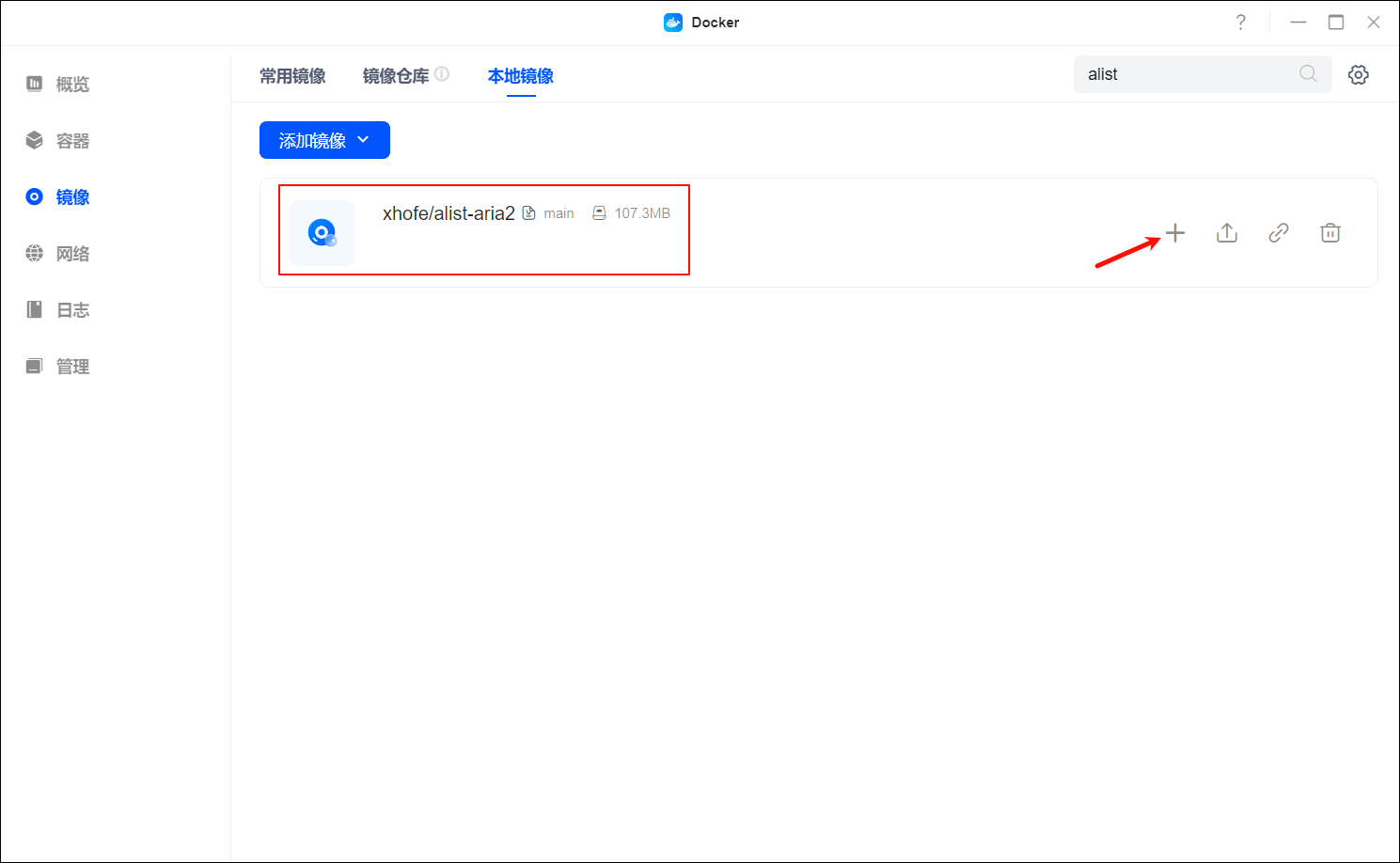1400x863 pixels.
Task: Click the plus icon to create container
Action: coord(1175,233)
